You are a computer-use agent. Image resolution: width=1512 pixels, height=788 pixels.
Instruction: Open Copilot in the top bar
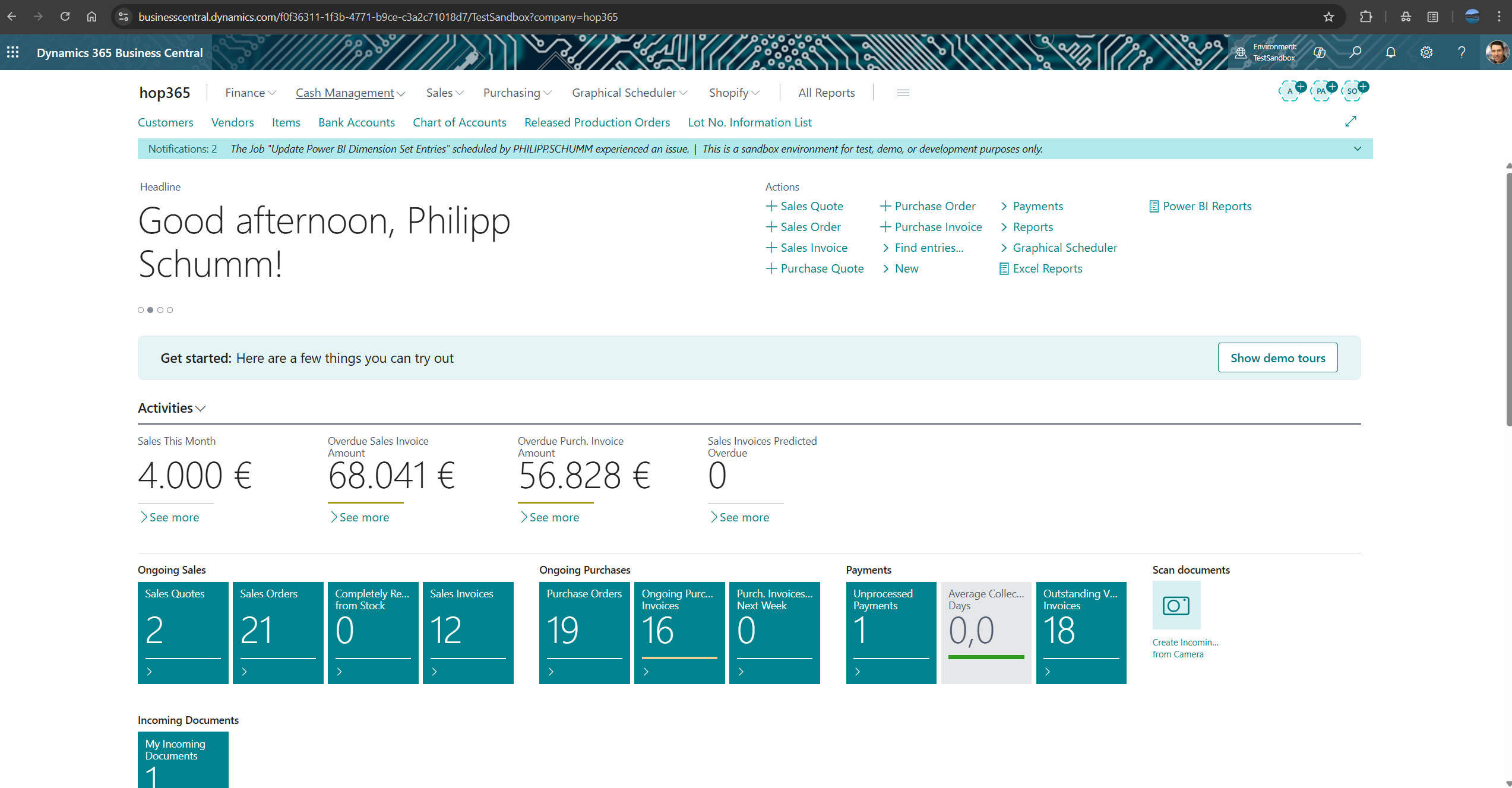click(x=1320, y=52)
